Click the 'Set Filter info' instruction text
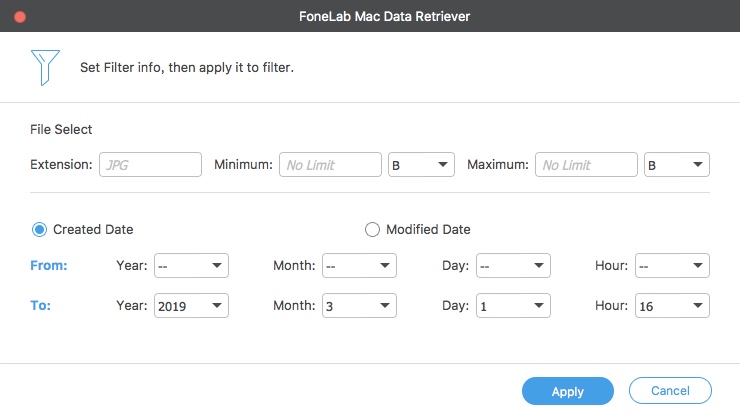740x419 pixels. click(187, 67)
